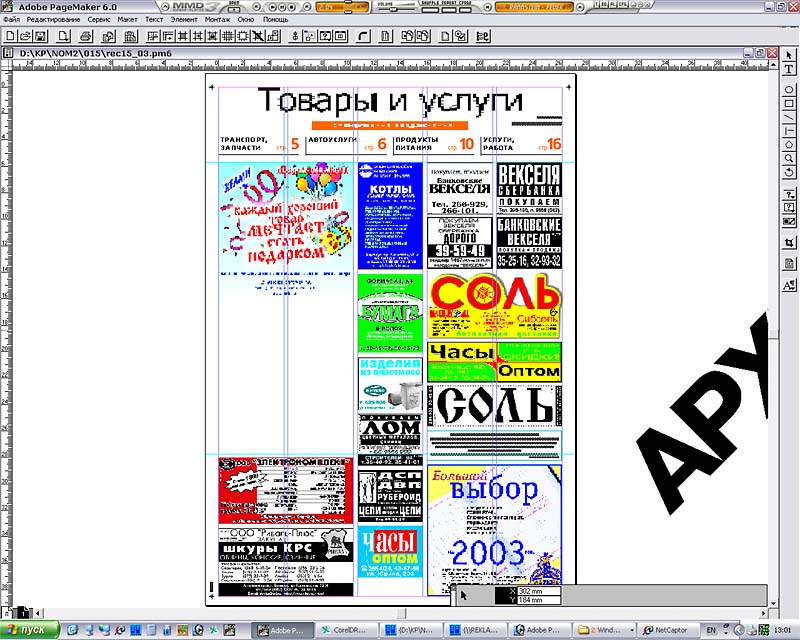Click the last icon in the top toolbar
The image size is (800, 640).
[x=483, y=36]
